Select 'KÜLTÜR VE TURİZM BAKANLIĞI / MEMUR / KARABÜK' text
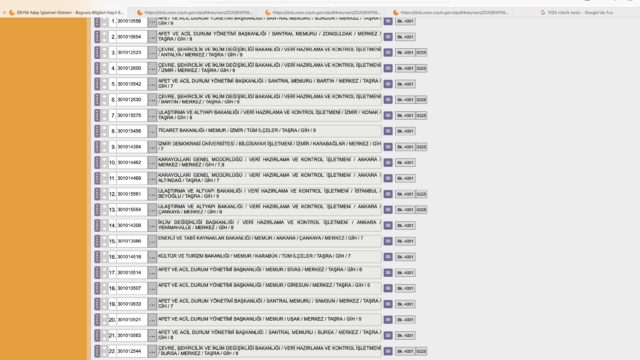The height and width of the screenshot is (360, 640). tap(269, 257)
